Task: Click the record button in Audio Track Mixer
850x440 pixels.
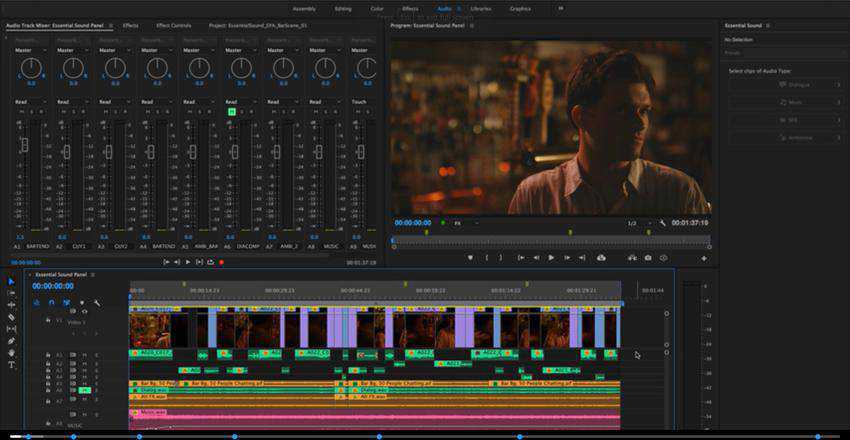Action: click(221, 262)
